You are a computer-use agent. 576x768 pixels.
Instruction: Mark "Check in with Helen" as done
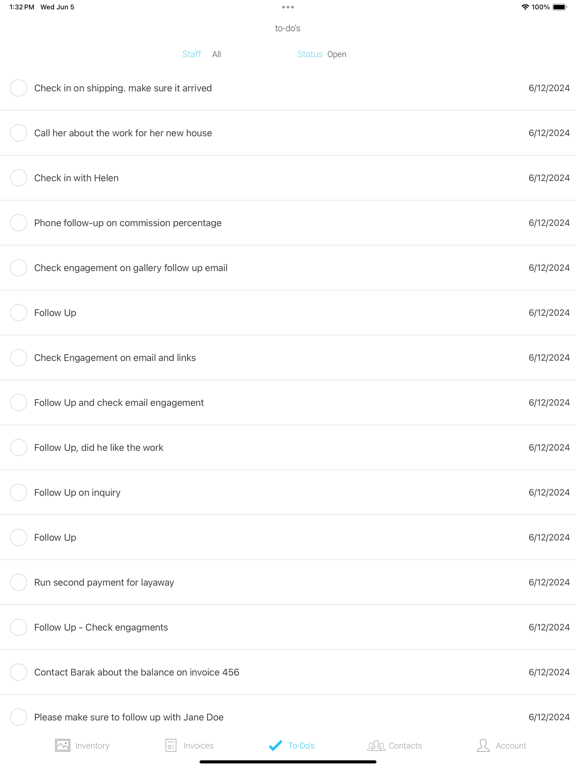[x=19, y=178]
